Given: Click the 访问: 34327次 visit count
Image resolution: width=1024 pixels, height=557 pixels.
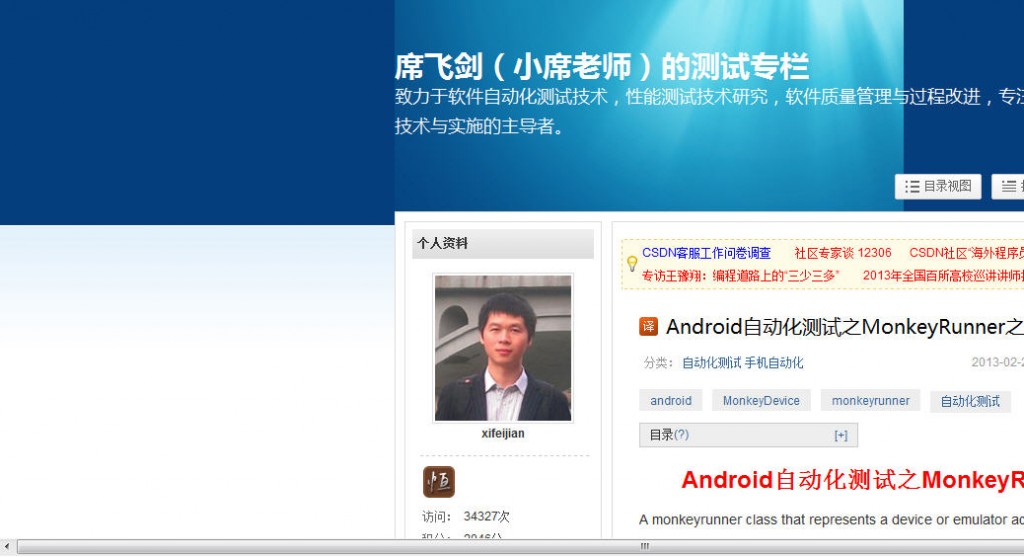Looking at the screenshot, I should coord(466,517).
